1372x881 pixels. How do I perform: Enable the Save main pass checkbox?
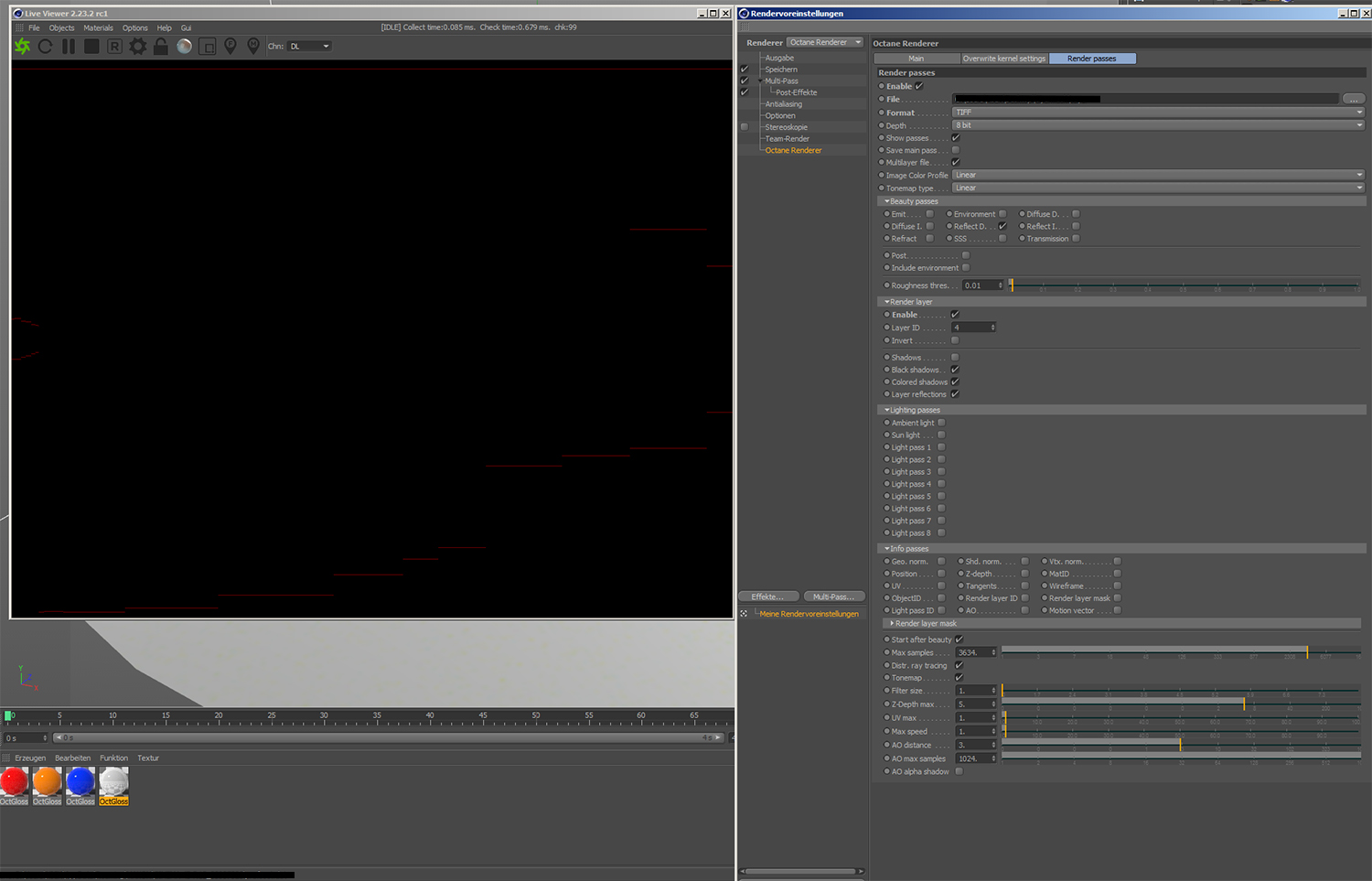click(956, 150)
